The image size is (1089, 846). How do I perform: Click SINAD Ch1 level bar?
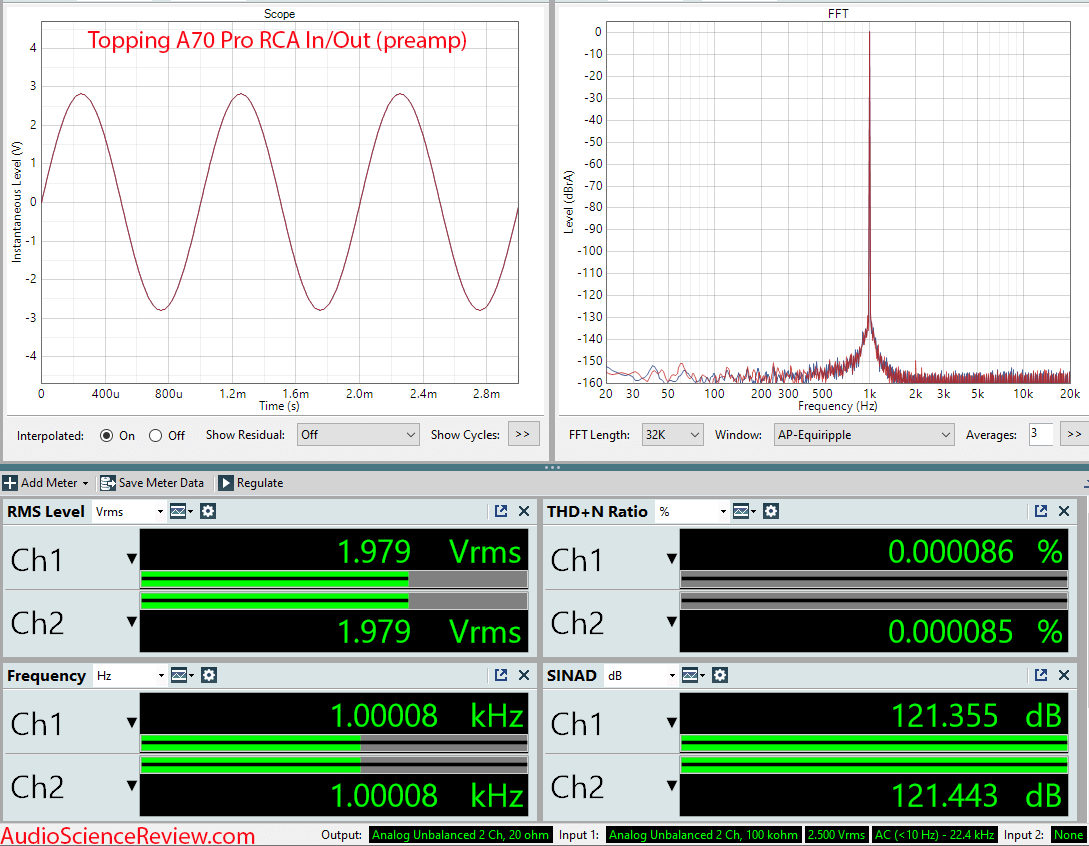874,743
